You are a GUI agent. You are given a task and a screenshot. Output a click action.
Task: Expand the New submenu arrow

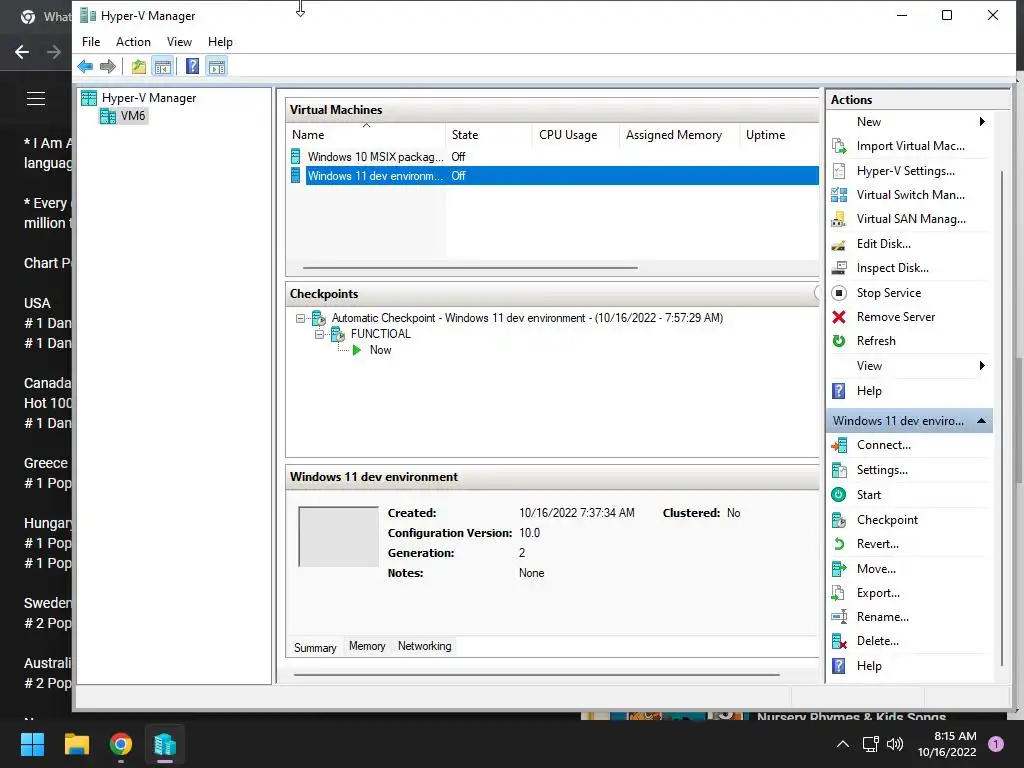point(982,121)
